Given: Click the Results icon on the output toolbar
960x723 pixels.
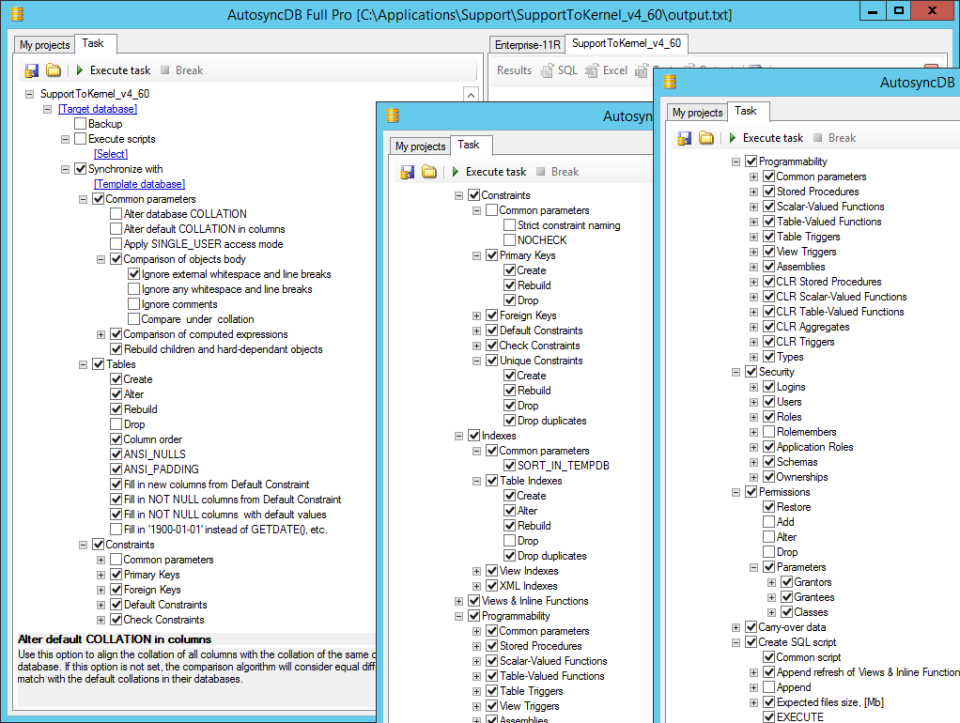Looking at the screenshot, I should click(516, 71).
